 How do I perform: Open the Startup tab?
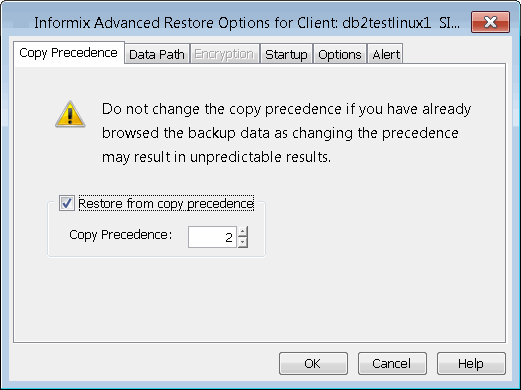click(286, 54)
